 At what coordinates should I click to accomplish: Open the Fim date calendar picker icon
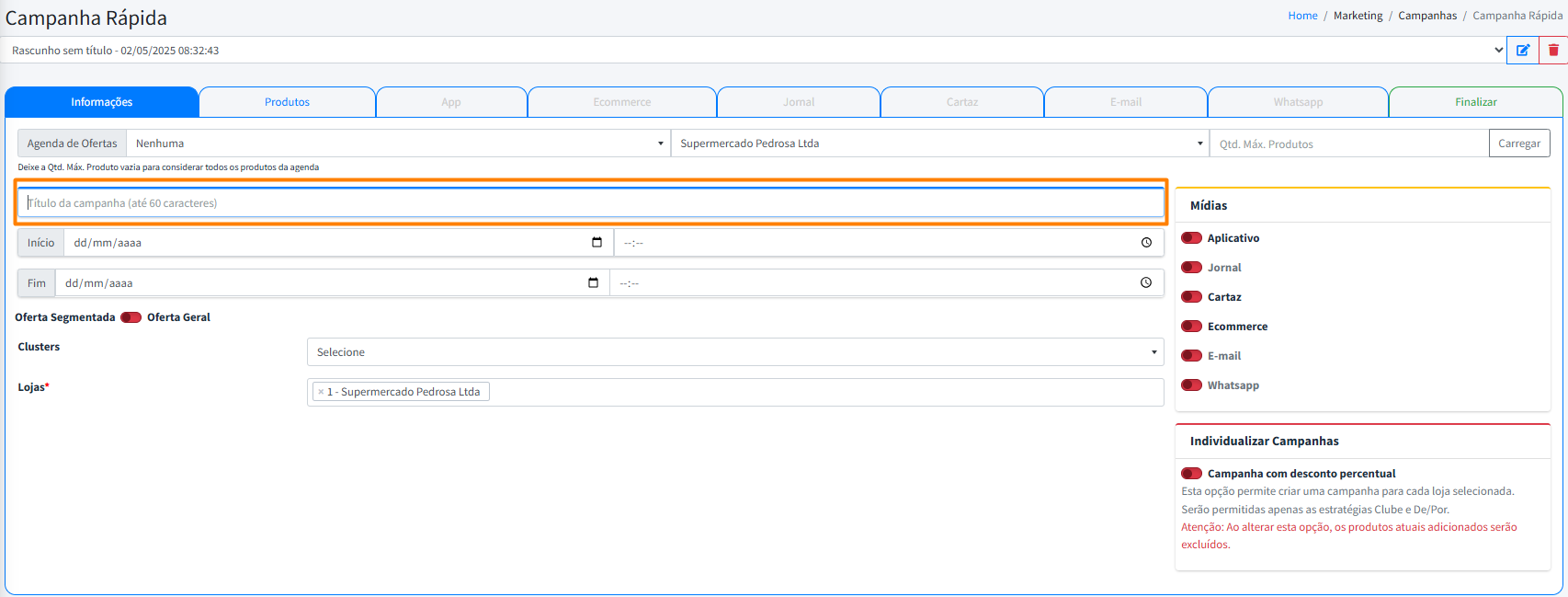pyautogui.click(x=593, y=283)
